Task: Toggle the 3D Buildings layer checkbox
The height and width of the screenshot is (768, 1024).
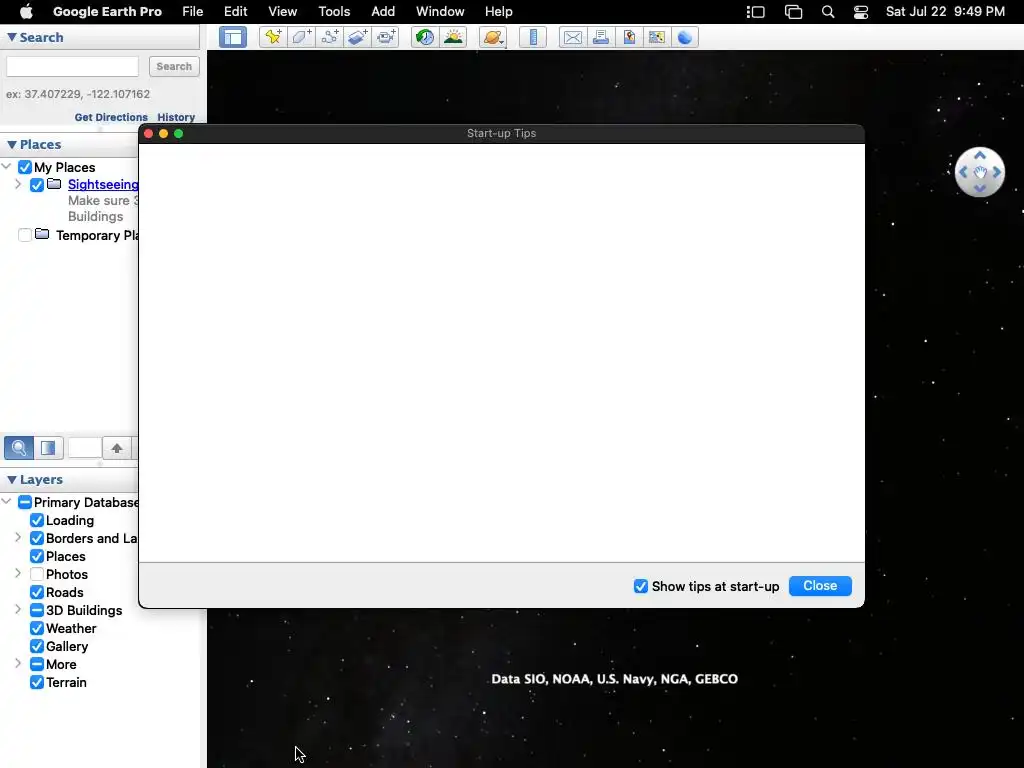Action: pyautogui.click(x=37, y=611)
